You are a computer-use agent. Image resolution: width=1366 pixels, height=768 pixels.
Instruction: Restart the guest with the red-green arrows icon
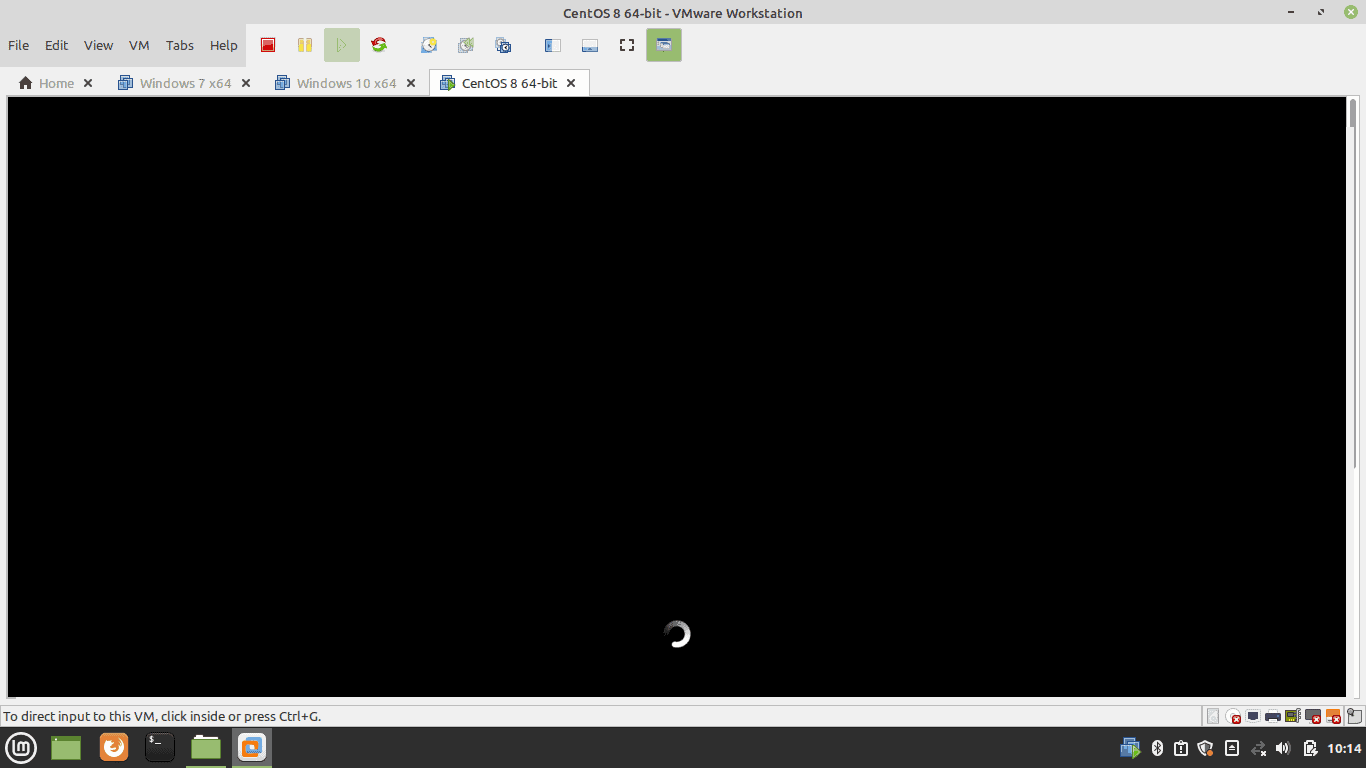tap(379, 45)
